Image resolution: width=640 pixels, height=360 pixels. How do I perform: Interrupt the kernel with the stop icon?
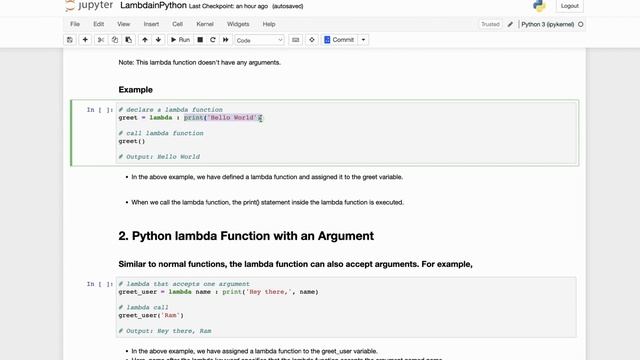[200, 40]
